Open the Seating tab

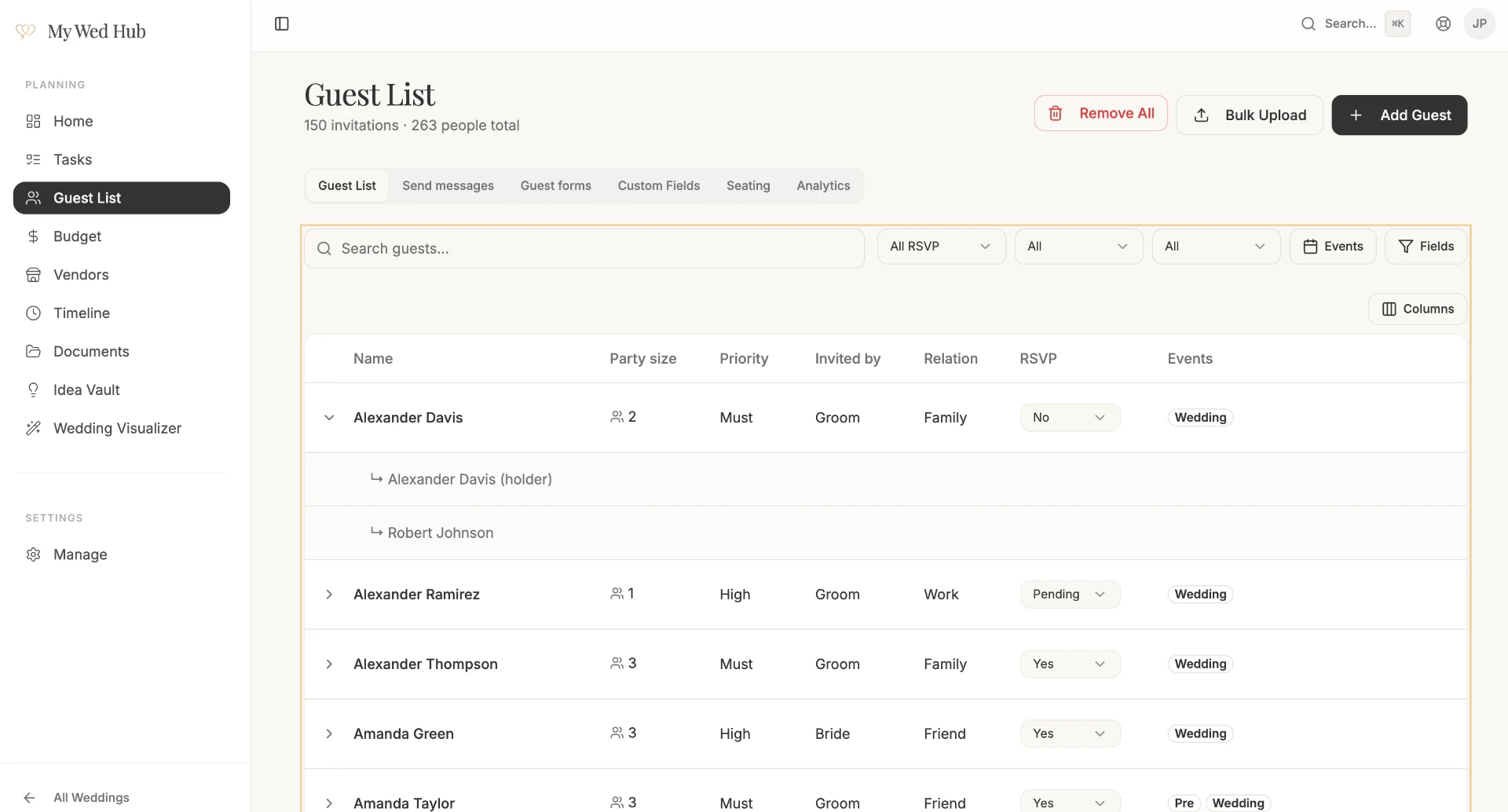coord(748,186)
